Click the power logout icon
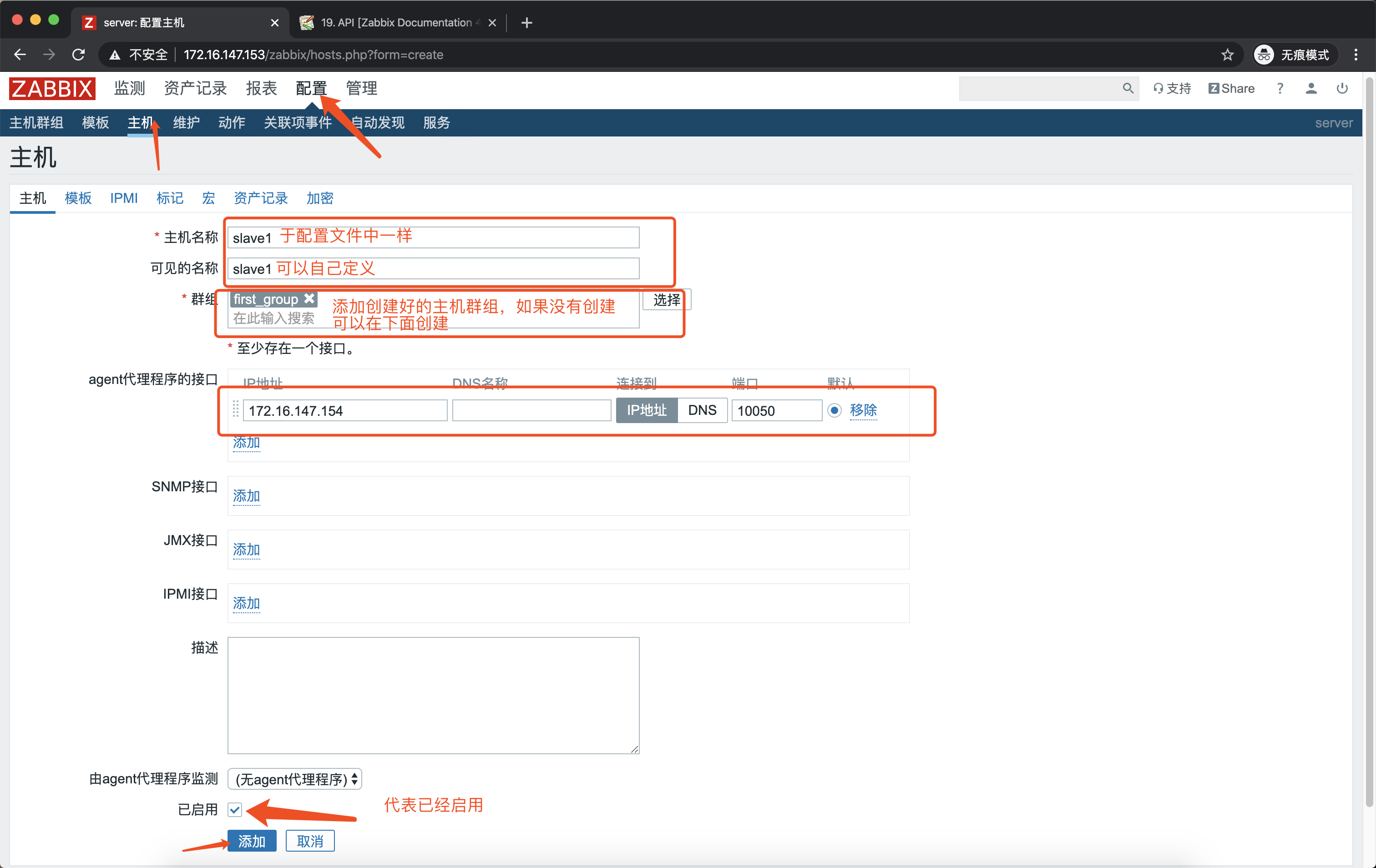The image size is (1376, 868). (1342, 88)
